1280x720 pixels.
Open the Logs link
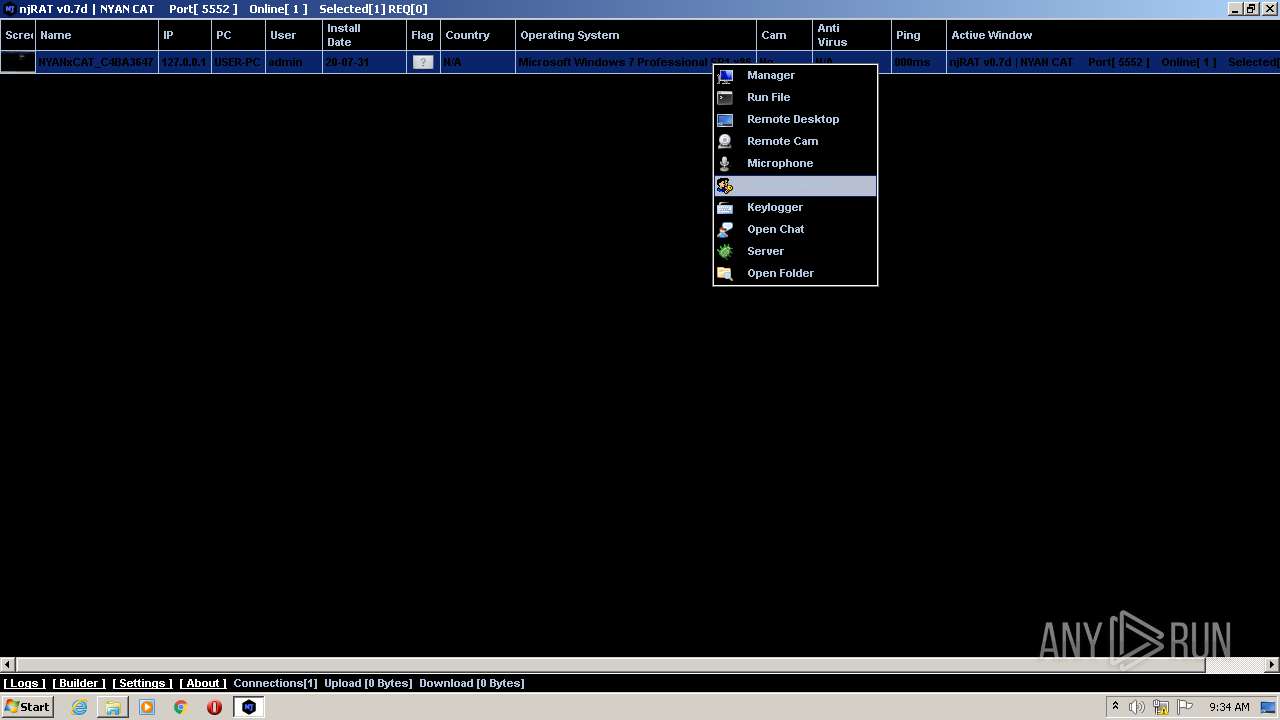click(x=24, y=683)
